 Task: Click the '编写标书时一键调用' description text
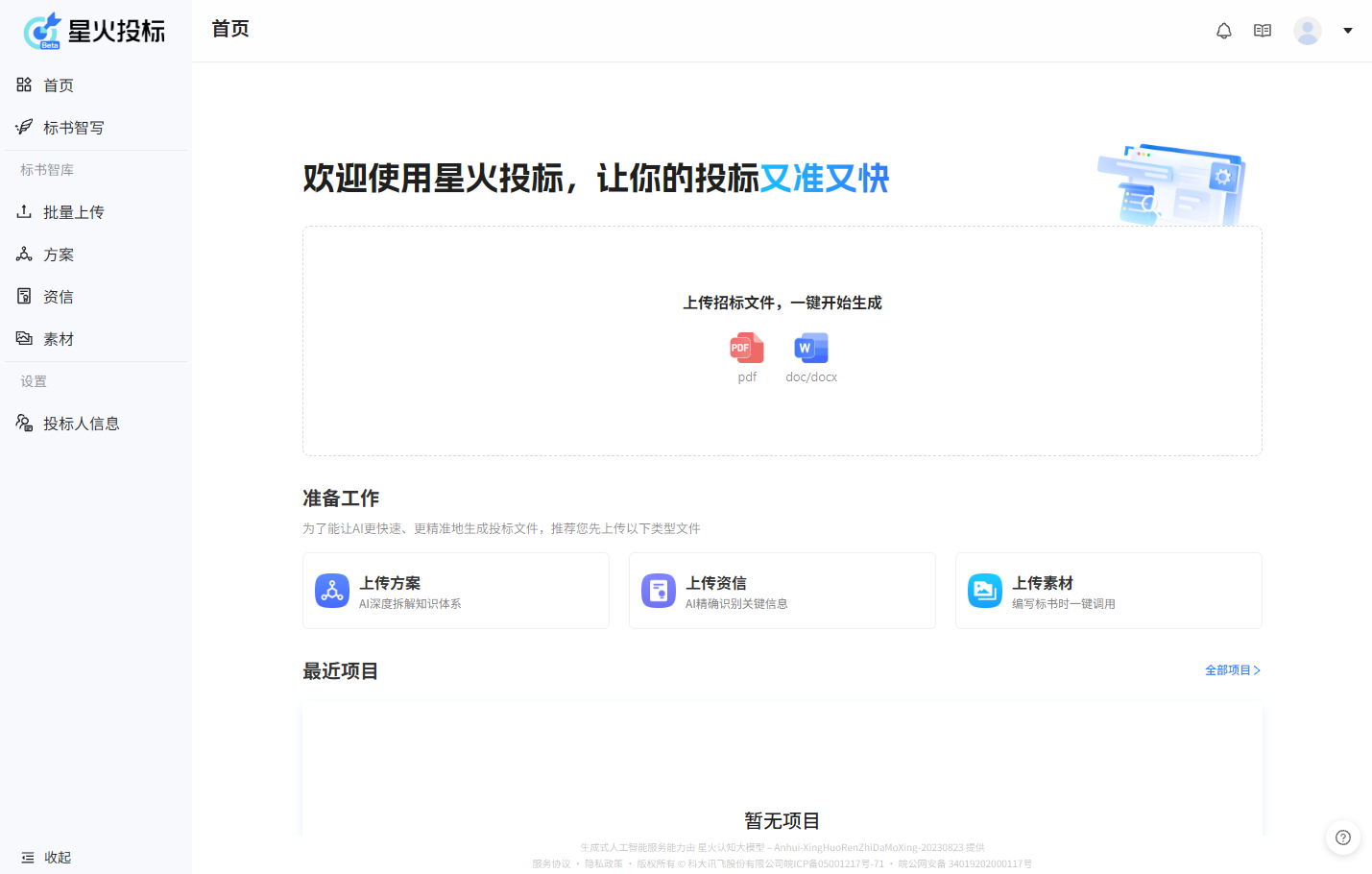1064,604
